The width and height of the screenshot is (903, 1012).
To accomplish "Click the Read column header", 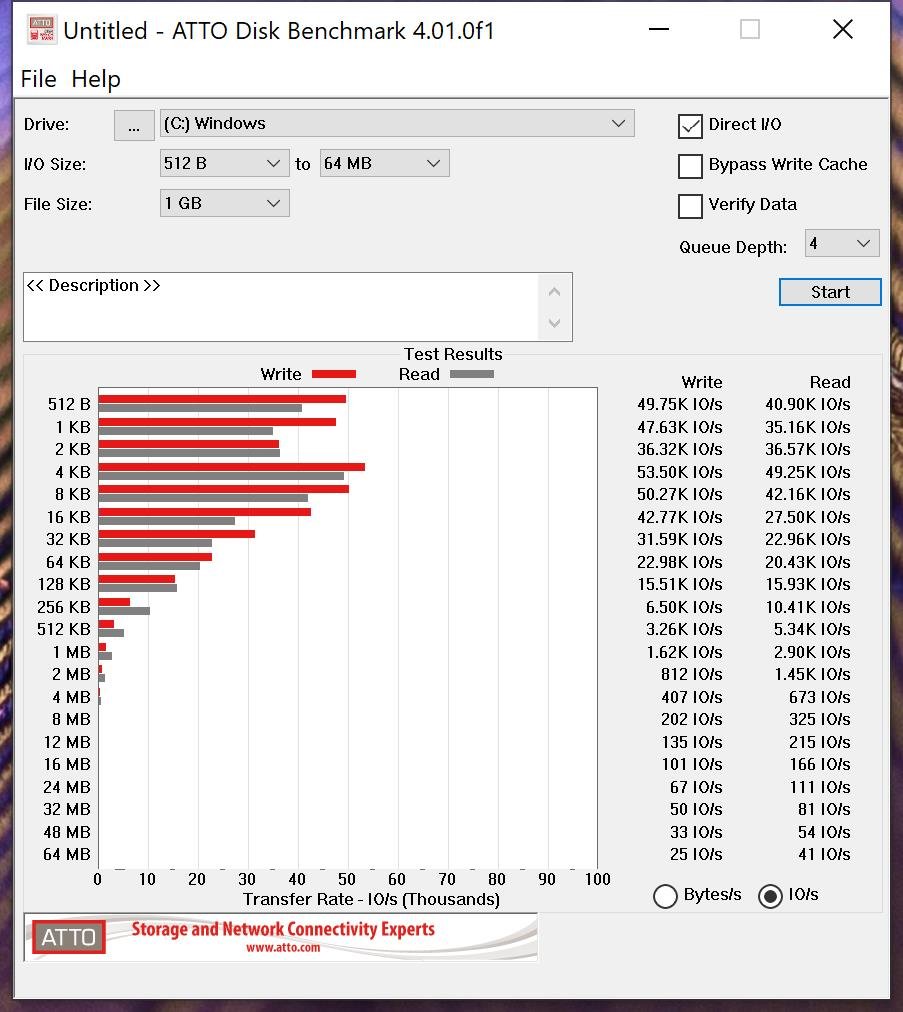I will coord(830,382).
